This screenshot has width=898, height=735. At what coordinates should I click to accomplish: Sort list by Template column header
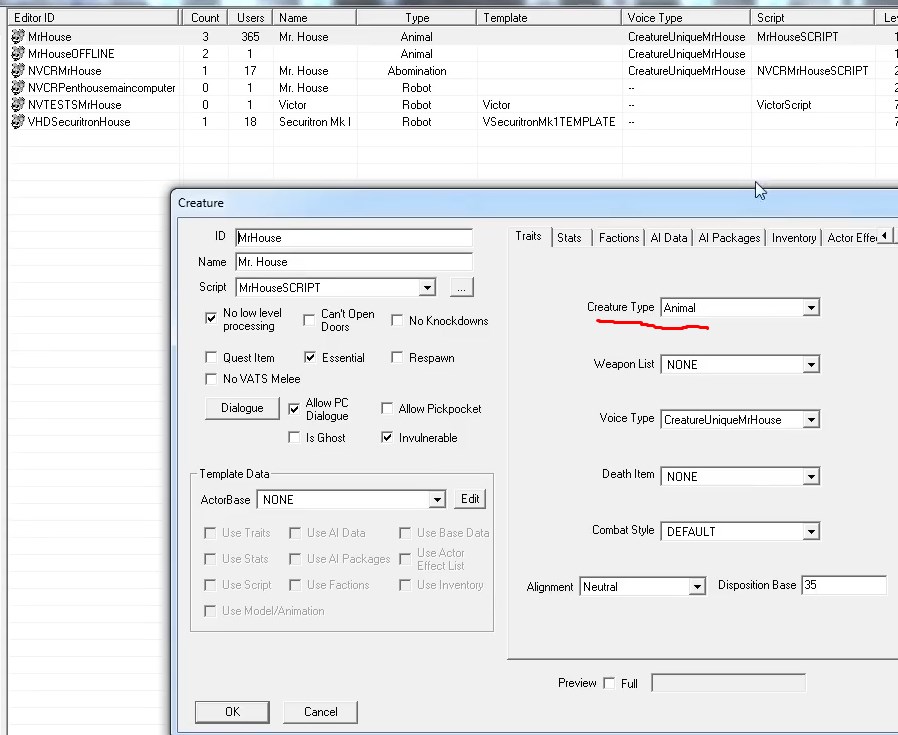click(549, 18)
